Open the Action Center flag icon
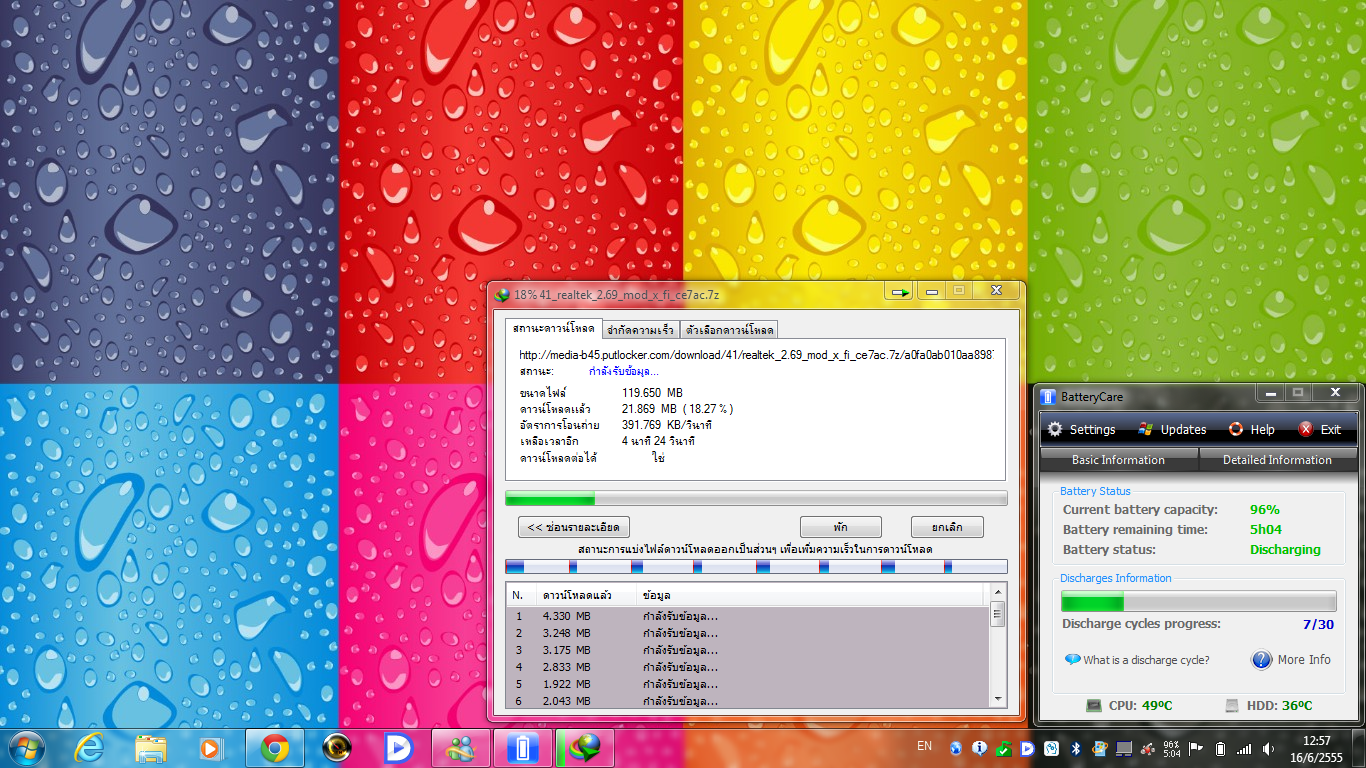1366x768 pixels. pyautogui.click(x=1196, y=748)
